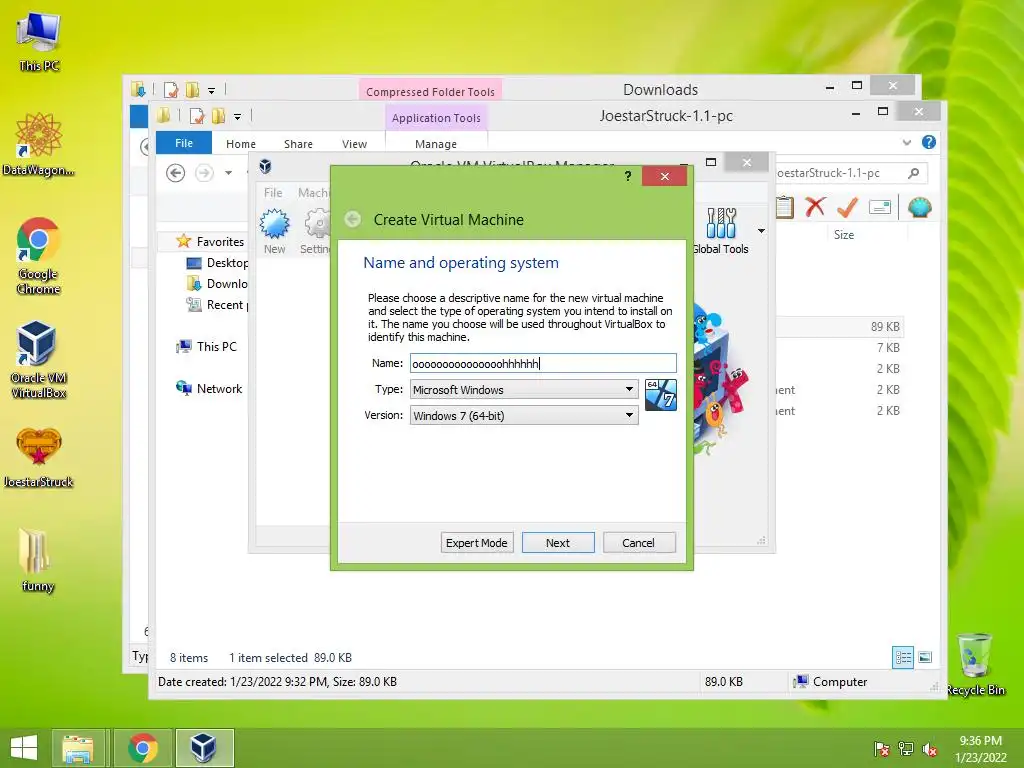Viewport: 1024px width, 768px height.
Task: Click the explorer Forward navigation arrow
Action: [204, 173]
